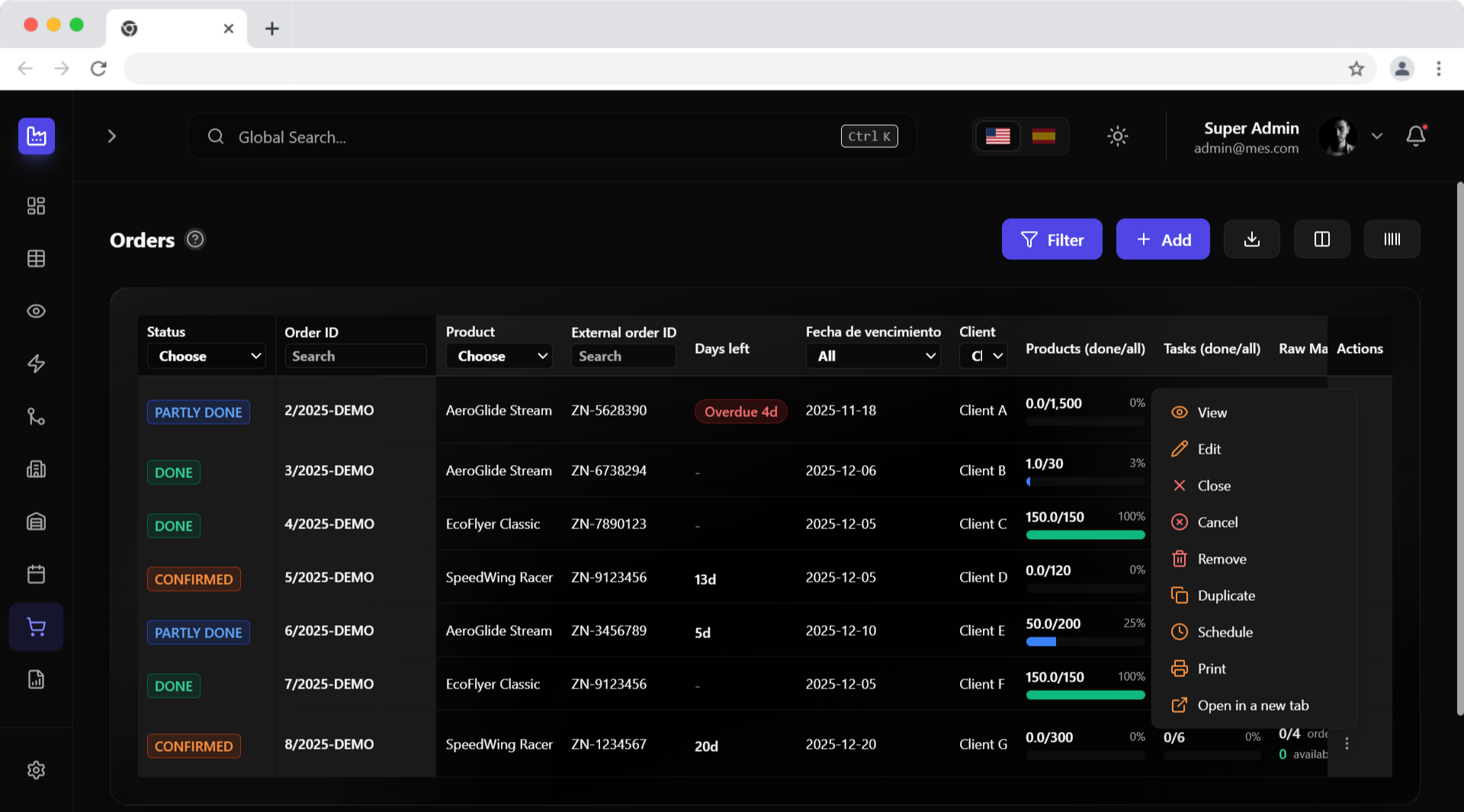Open the Fecha de vencimiento All dropdown
Viewport: 1464px width, 812px height.
click(x=873, y=356)
